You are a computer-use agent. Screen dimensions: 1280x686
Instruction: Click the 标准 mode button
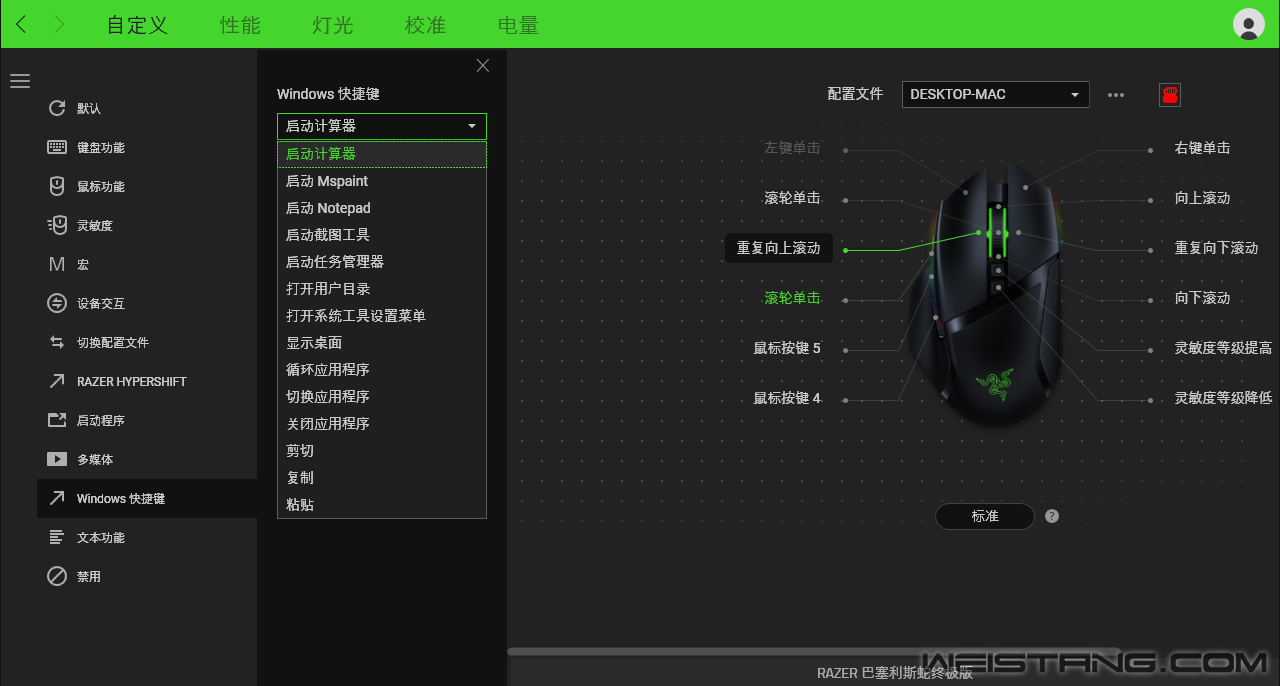984,516
